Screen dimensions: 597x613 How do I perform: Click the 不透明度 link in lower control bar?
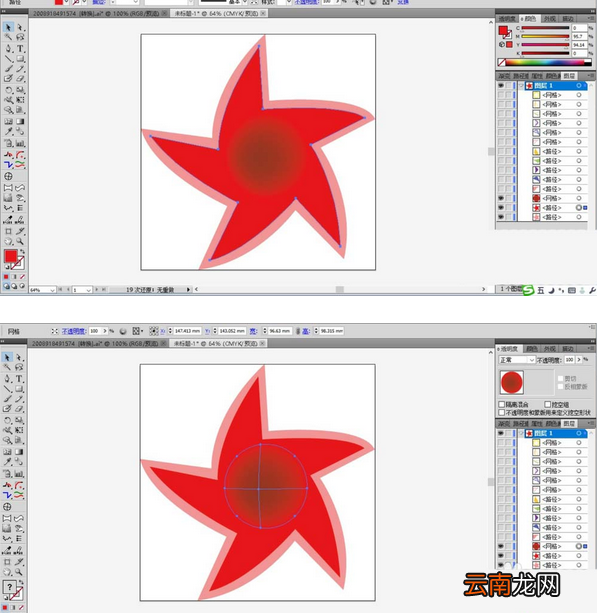(74, 331)
